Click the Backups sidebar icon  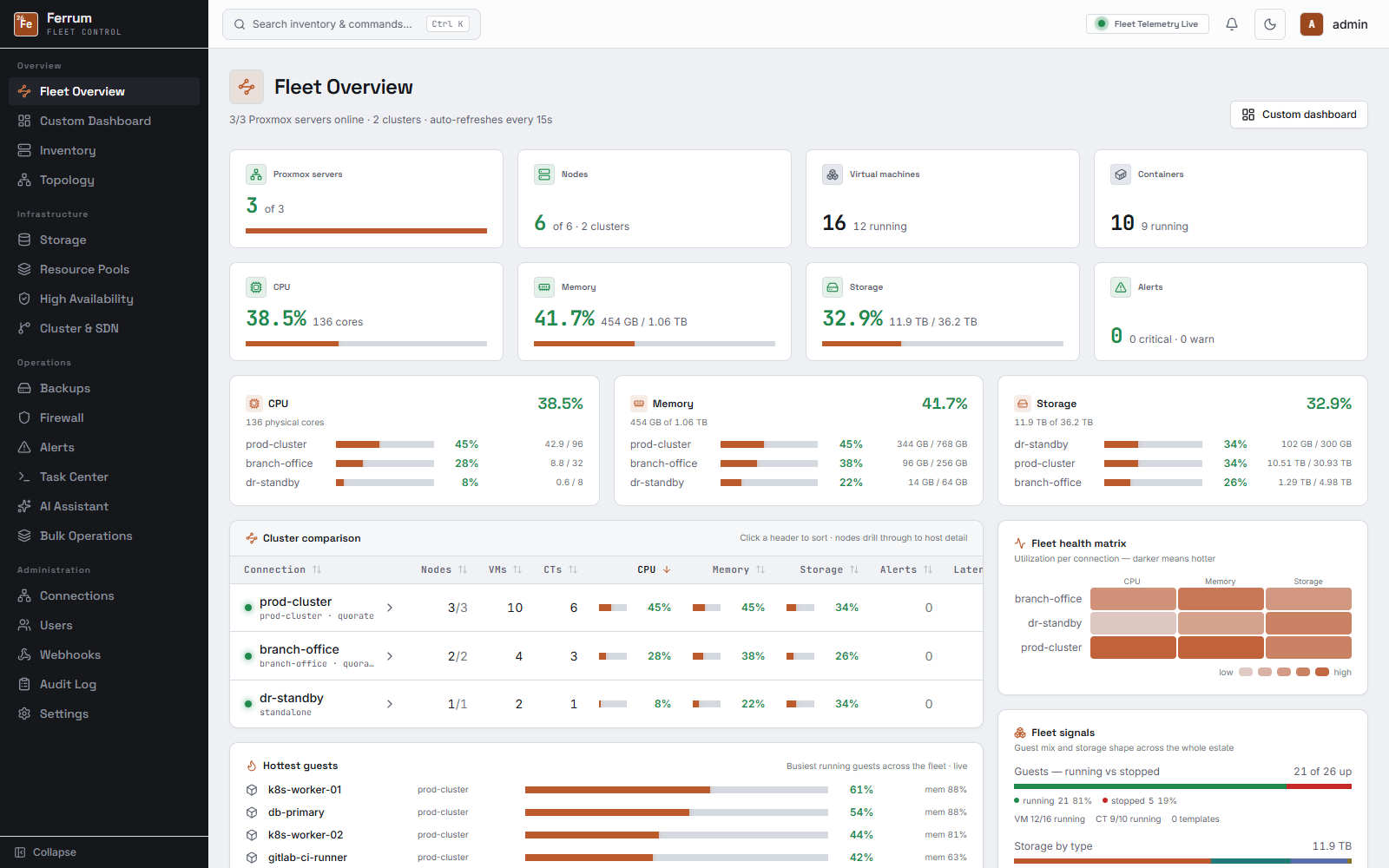coord(24,388)
